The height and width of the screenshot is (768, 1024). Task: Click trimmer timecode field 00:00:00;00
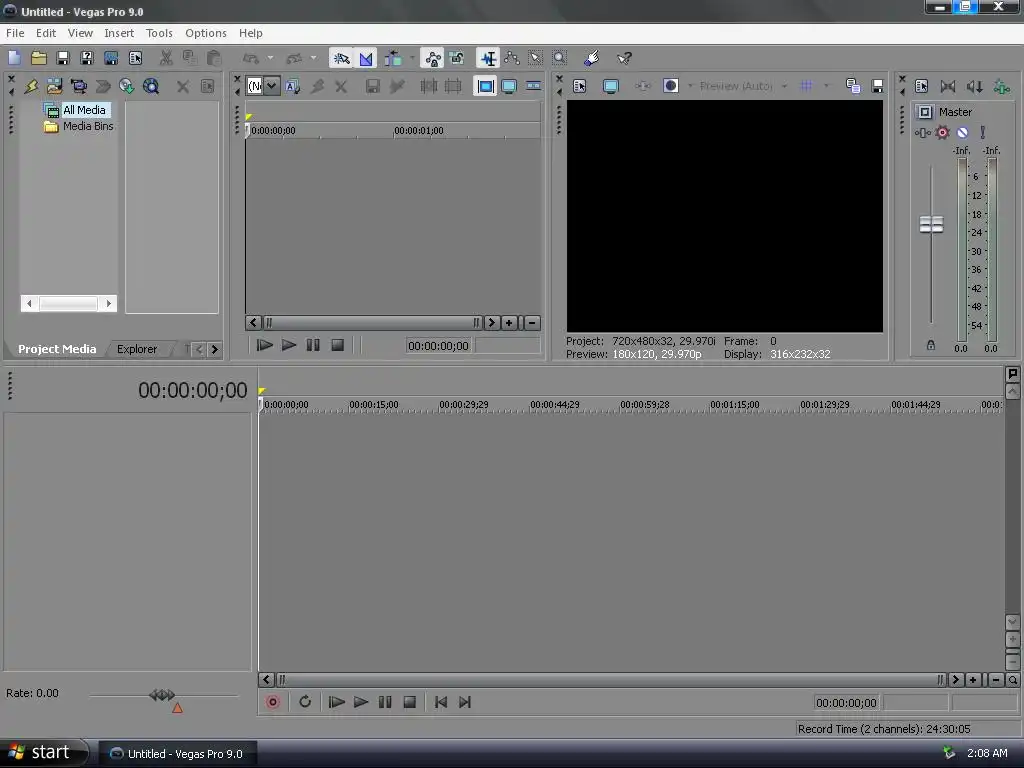click(438, 346)
